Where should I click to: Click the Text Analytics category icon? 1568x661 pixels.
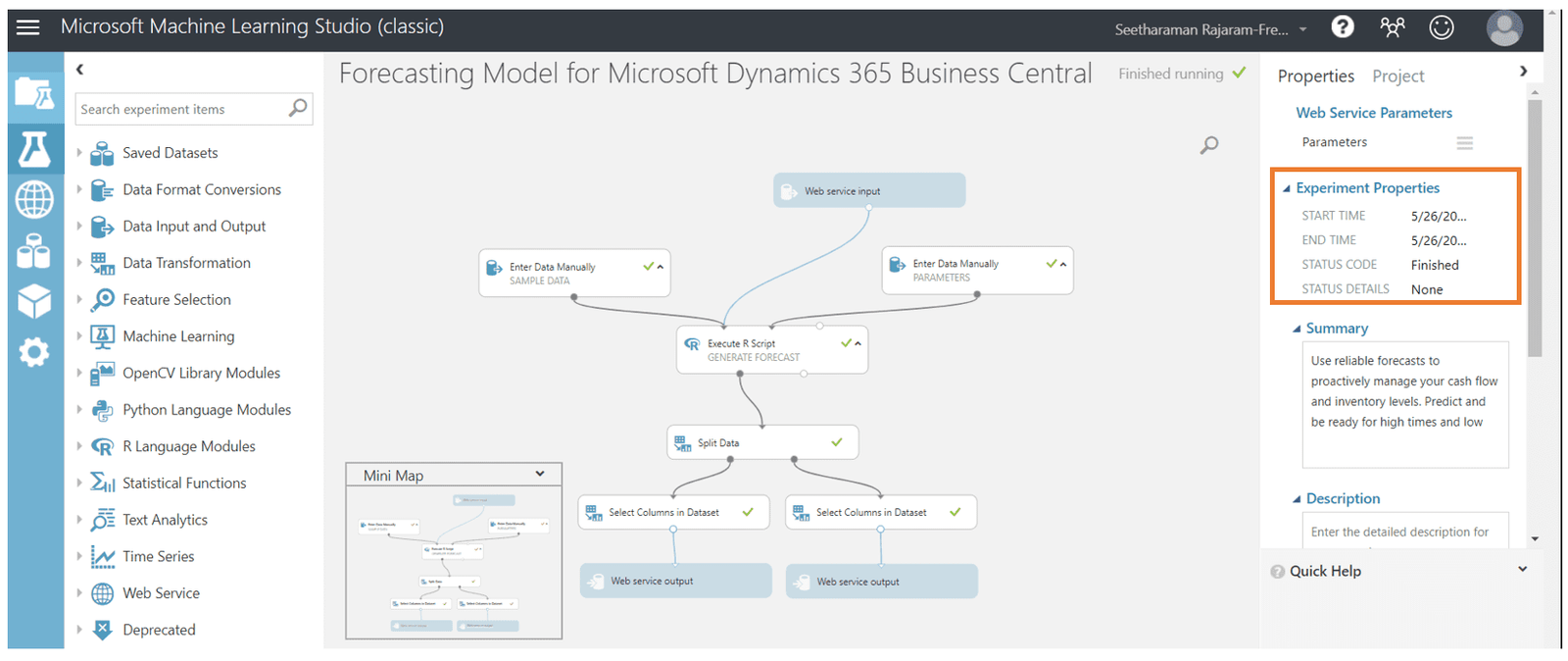(102, 520)
